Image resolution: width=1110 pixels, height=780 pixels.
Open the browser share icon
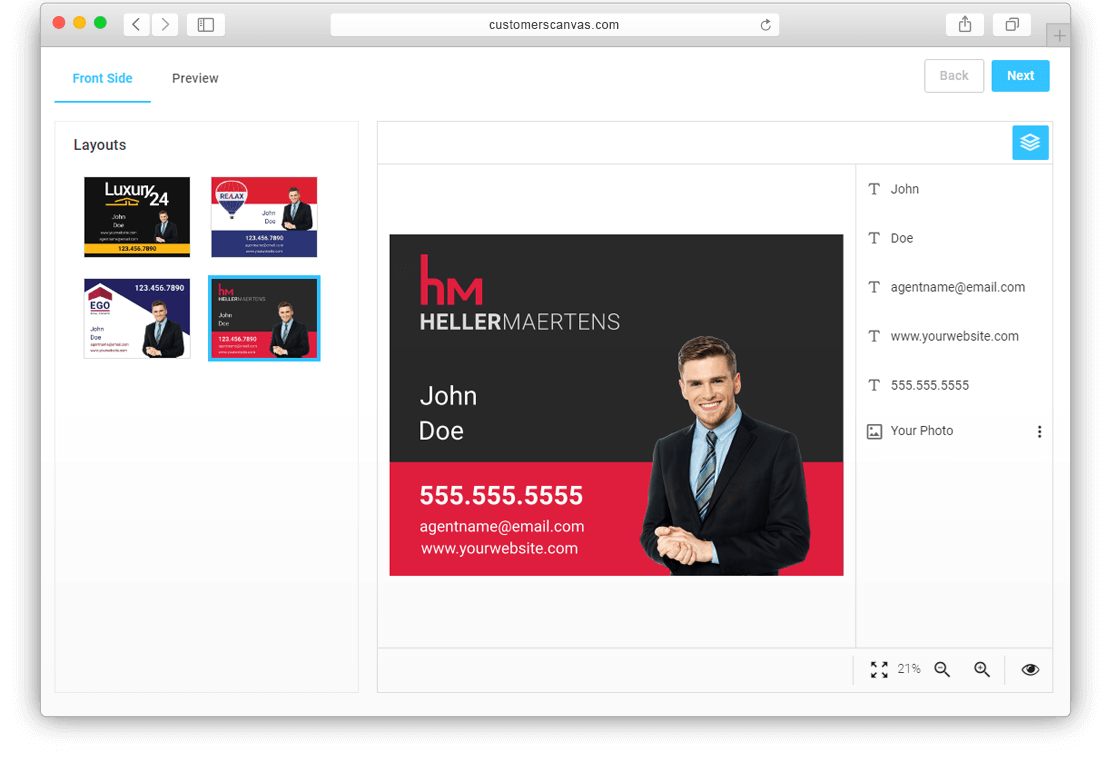tap(965, 25)
